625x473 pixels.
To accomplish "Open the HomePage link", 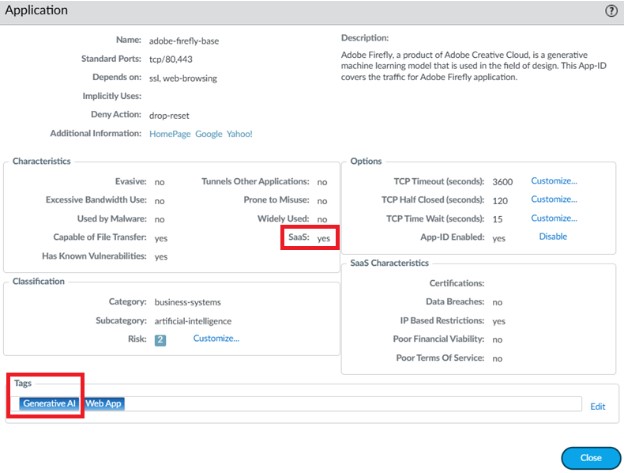I will (170, 134).
